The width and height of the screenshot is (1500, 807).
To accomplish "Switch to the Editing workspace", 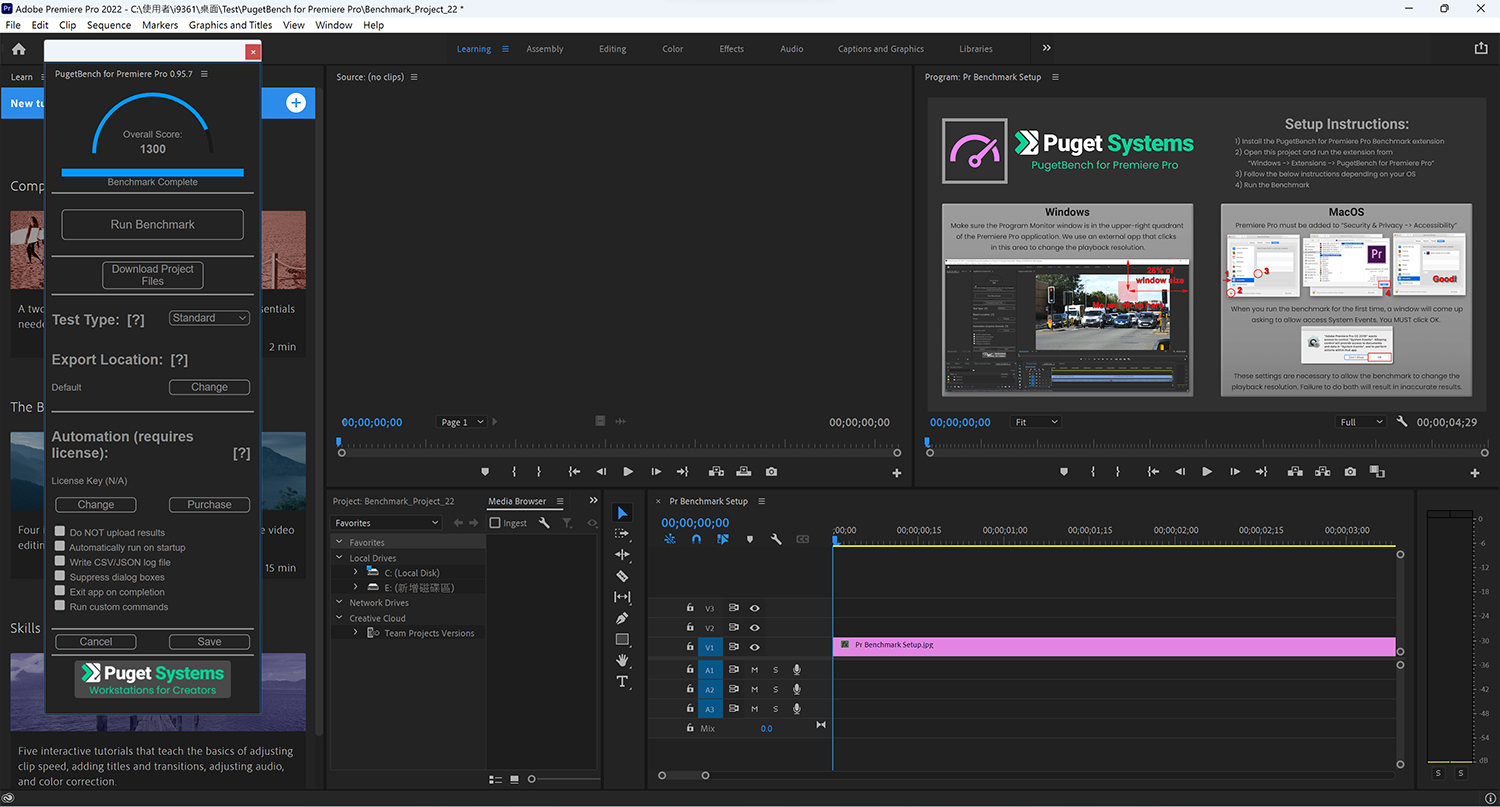I will click(x=613, y=49).
